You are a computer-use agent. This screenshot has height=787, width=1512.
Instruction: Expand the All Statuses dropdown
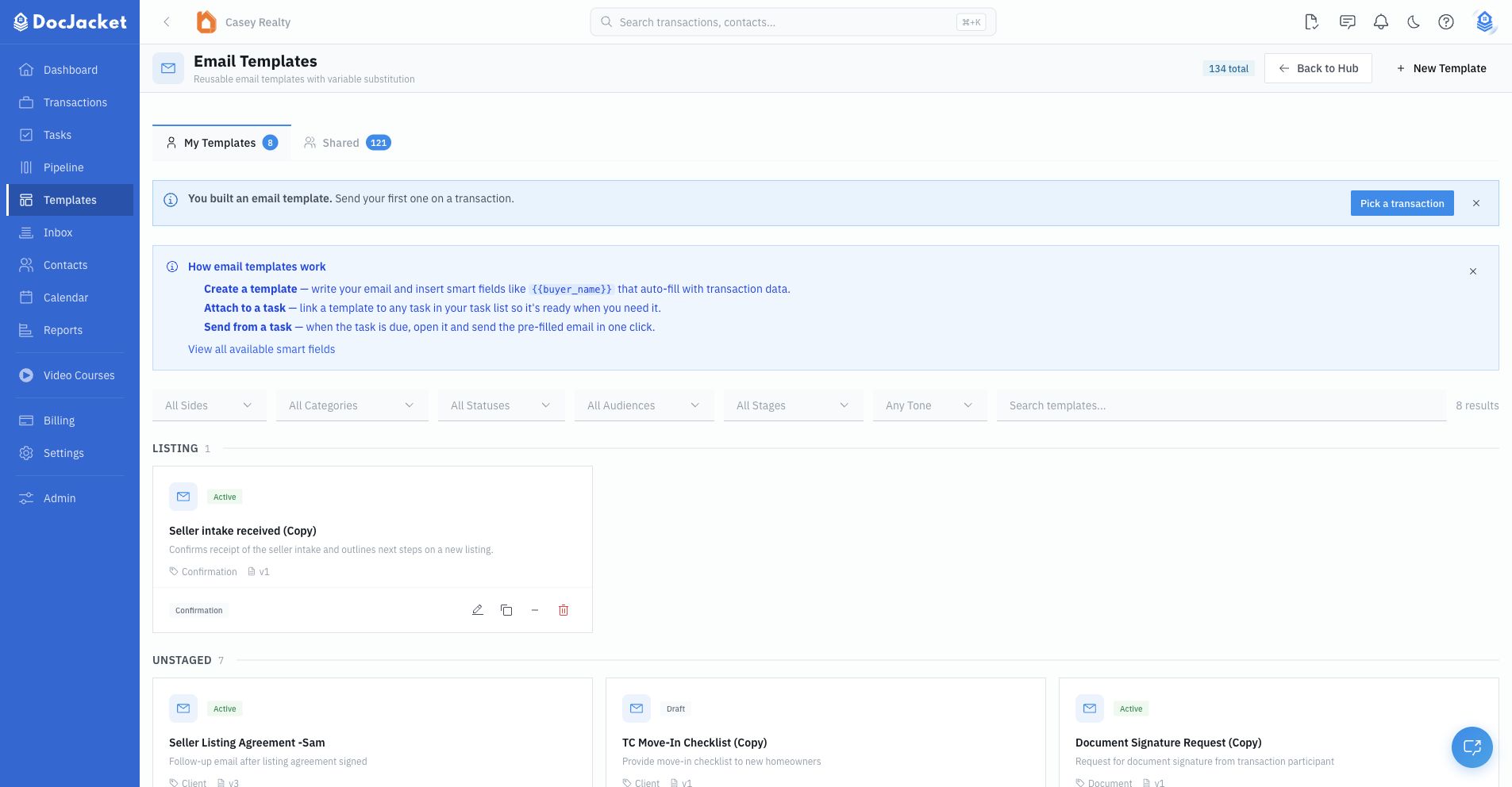click(x=502, y=405)
